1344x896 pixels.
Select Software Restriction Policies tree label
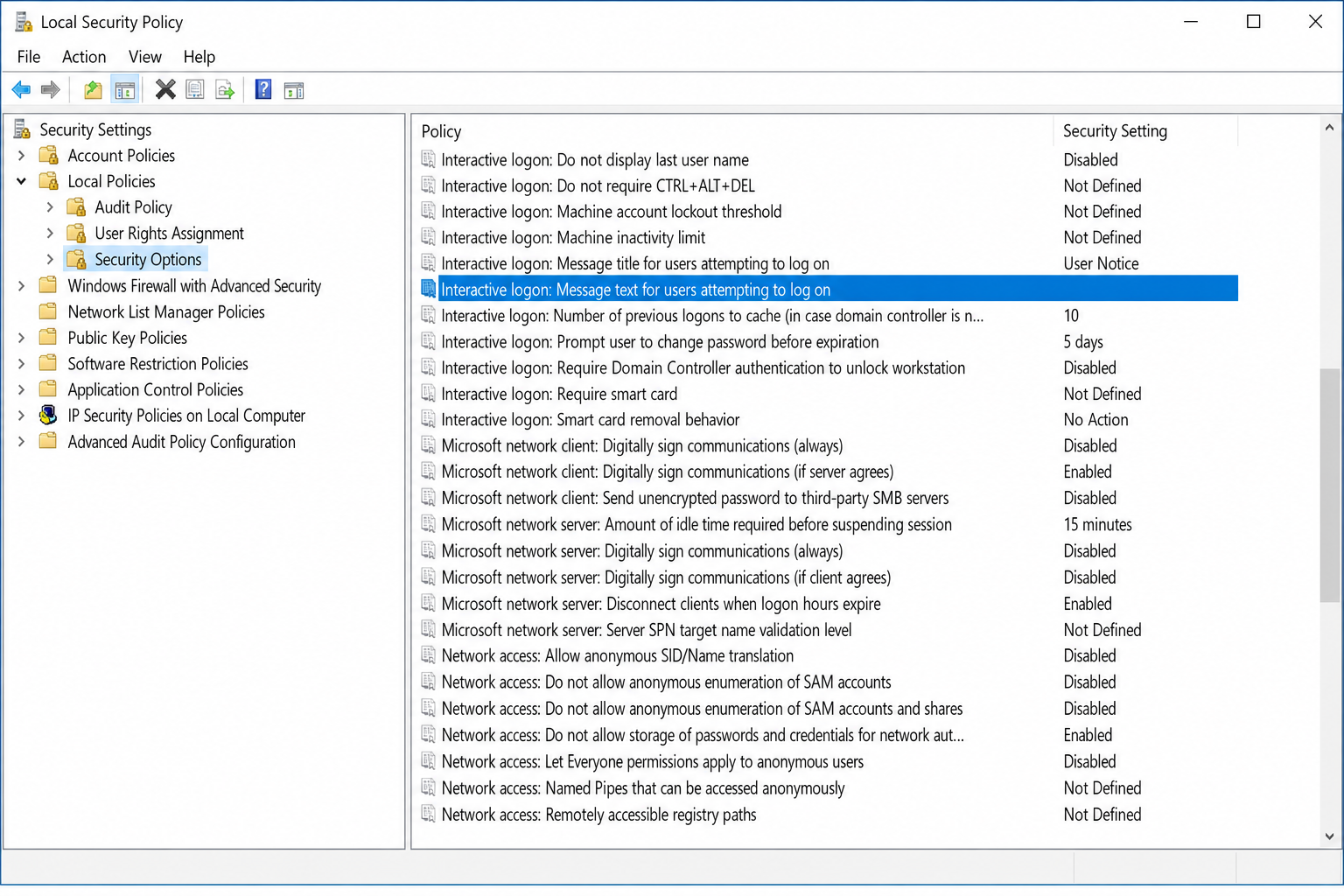click(157, 364)
